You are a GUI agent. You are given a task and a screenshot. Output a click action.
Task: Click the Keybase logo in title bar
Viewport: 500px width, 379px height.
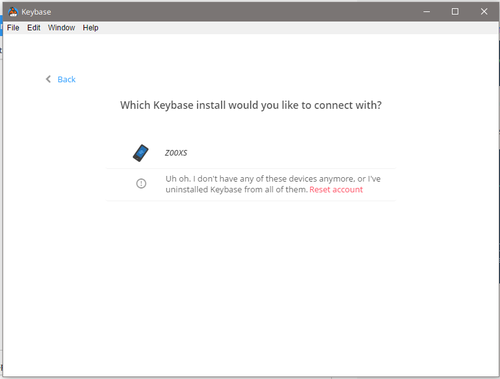(x=13, y=12)
